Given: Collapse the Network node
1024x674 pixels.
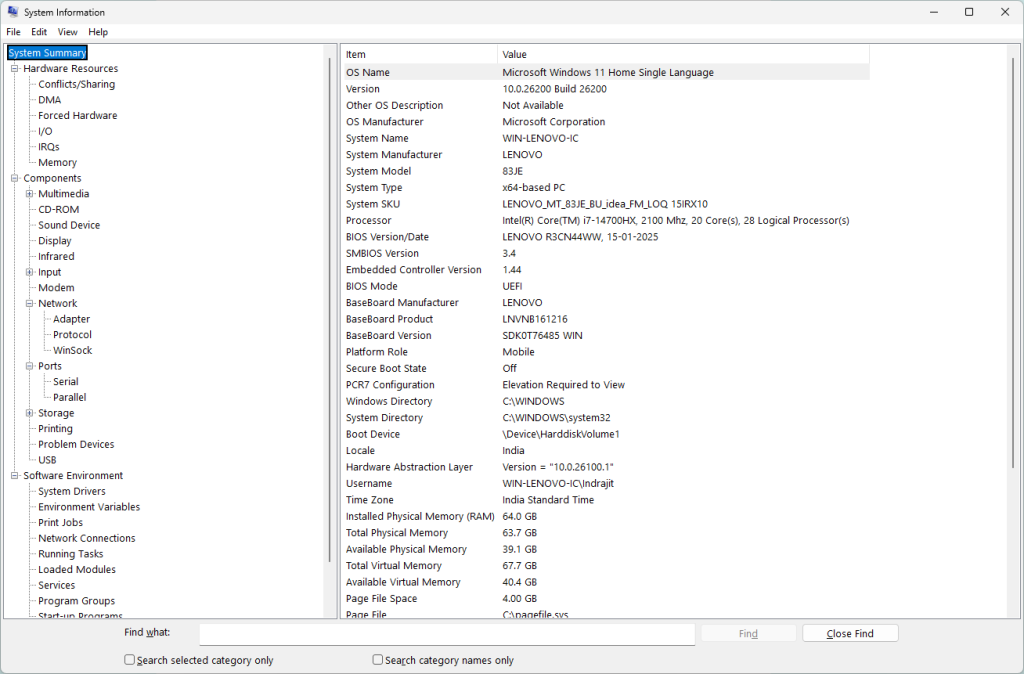Looking at the screenshot, I should 29,304.
